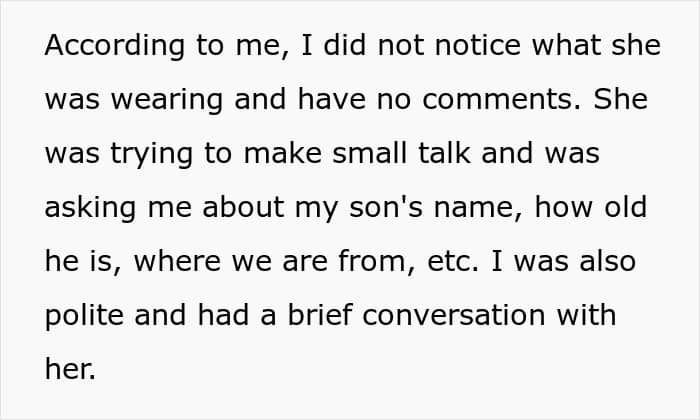The image size is (700, 420).
Task: Click the word "from," in fifth line
Action: 377,262
